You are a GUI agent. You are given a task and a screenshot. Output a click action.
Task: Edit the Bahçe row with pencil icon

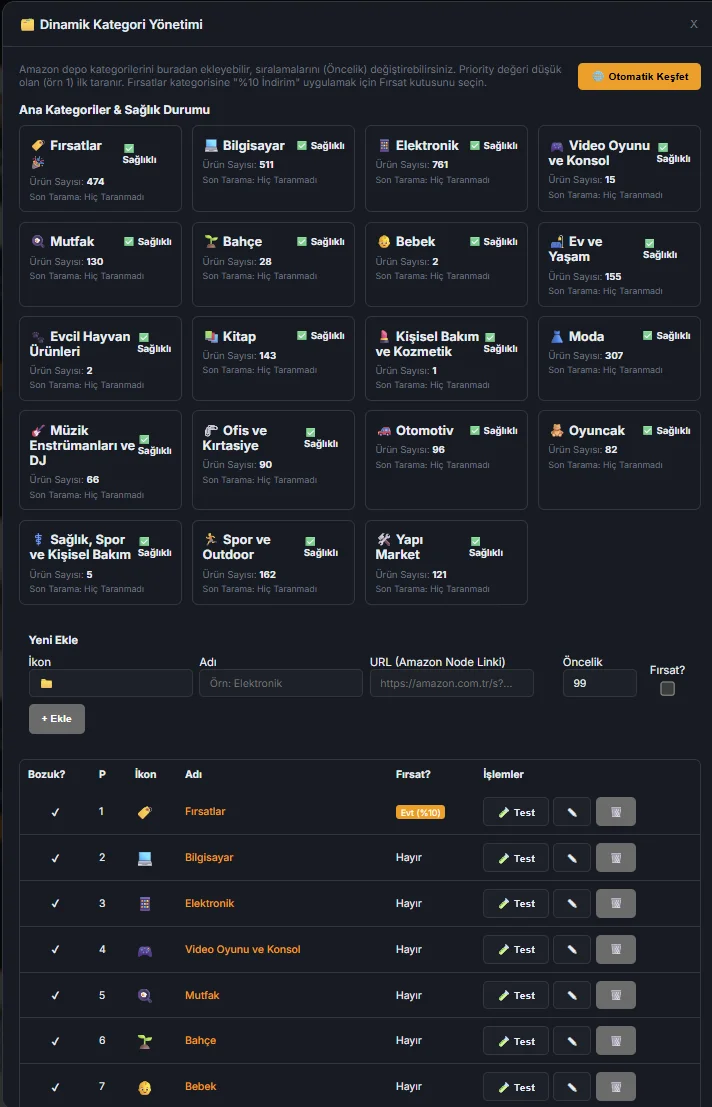coord(572,1041)
